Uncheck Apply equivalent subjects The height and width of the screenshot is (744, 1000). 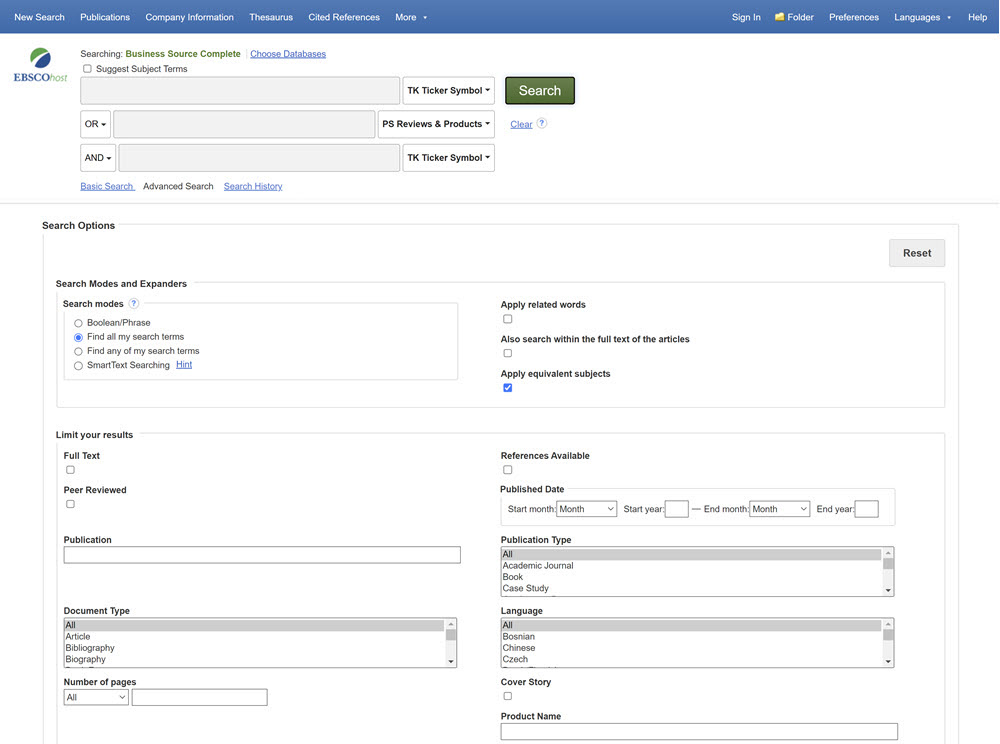507,388
